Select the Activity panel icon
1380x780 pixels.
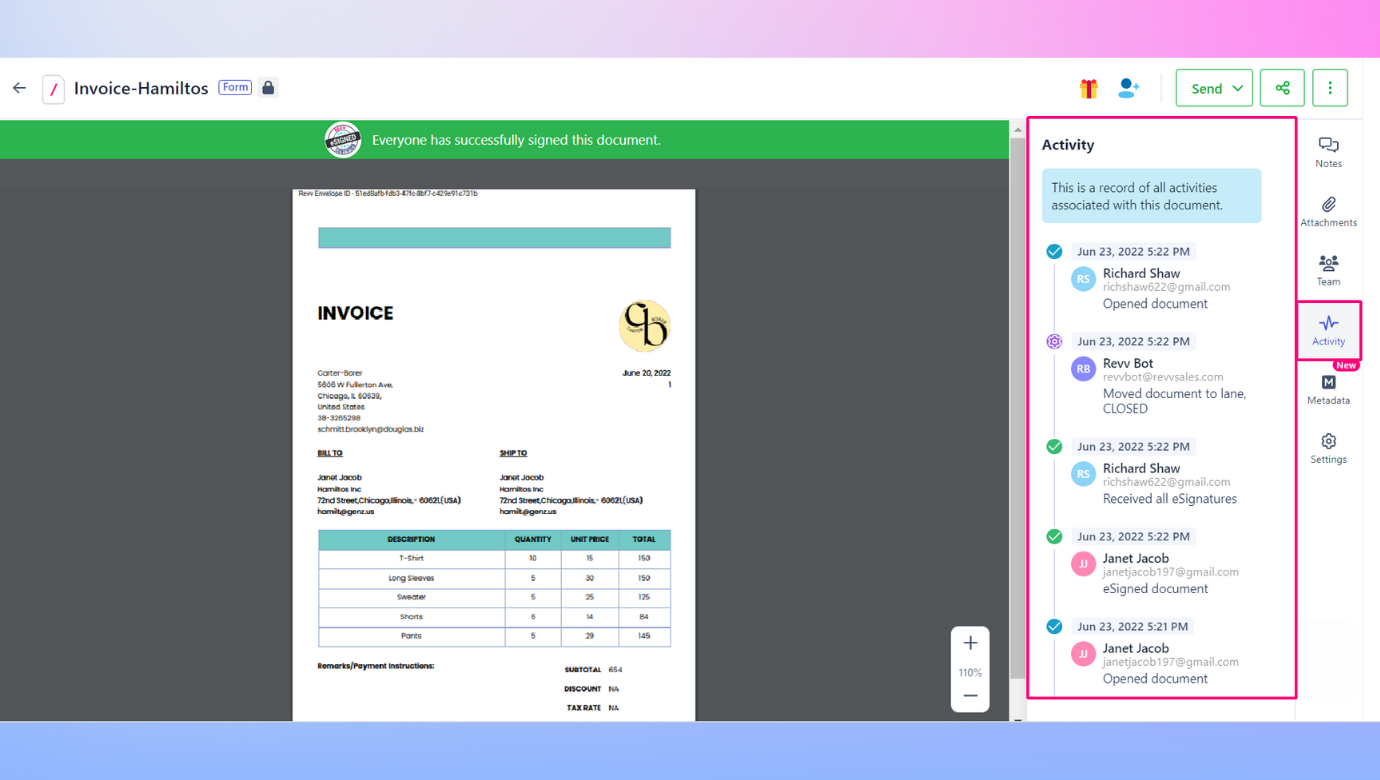pyautogui.click(x=1328, y=329)
